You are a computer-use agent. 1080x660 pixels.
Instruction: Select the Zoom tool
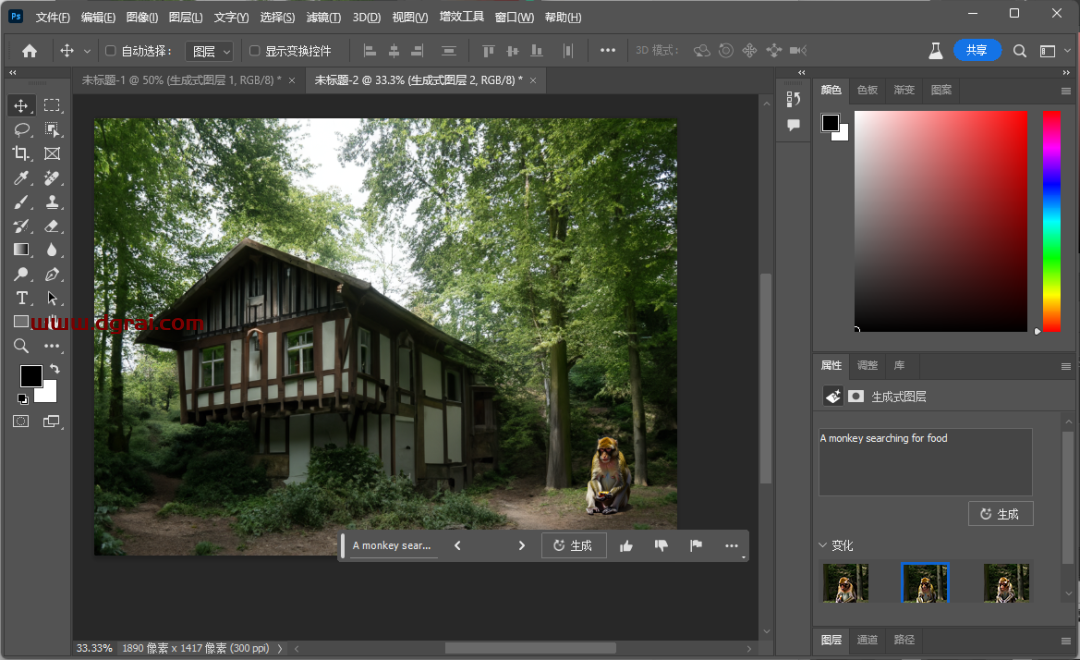pos(21,346)
